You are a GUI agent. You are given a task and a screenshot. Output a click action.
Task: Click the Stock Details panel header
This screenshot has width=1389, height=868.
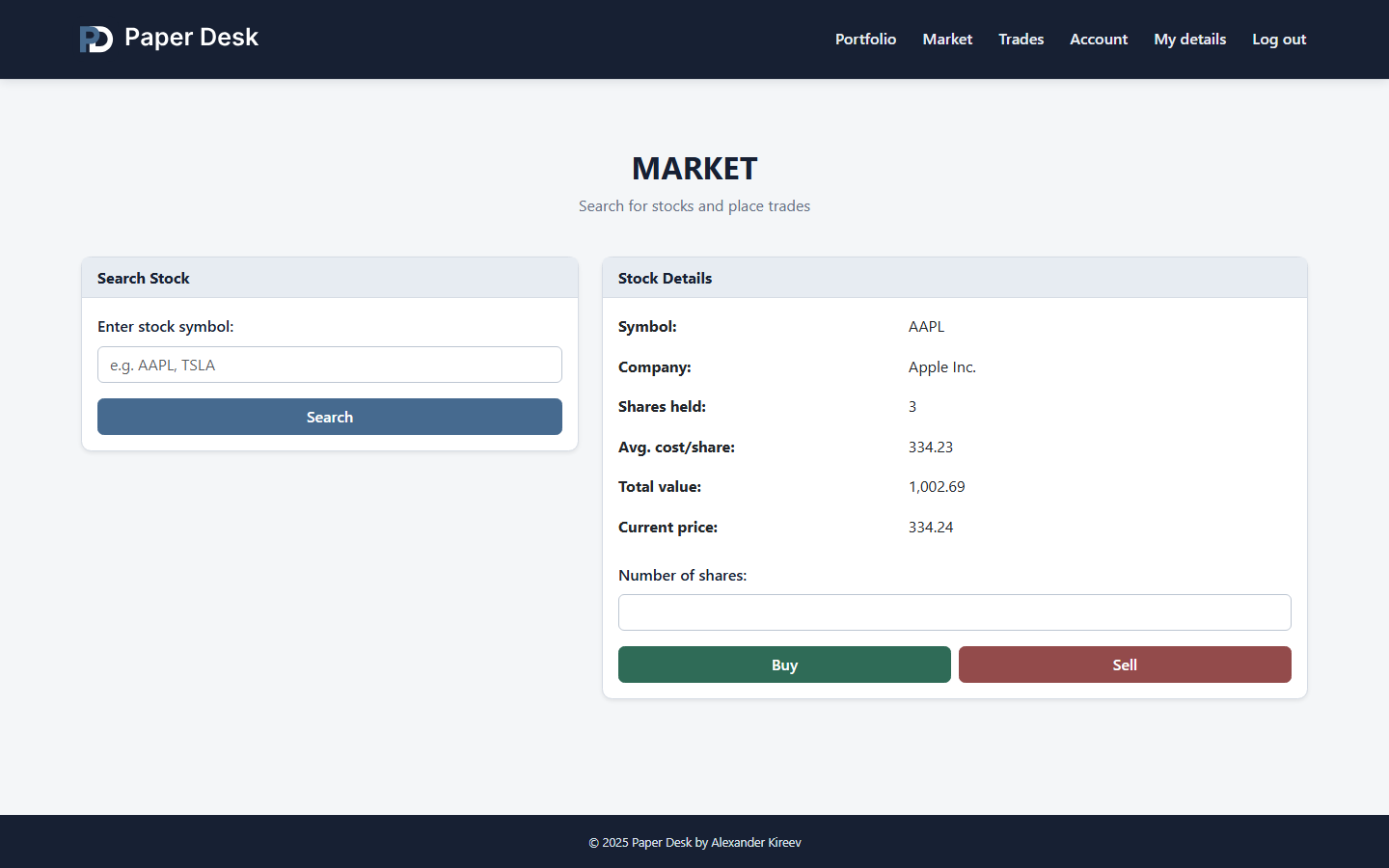click(955, 278)
